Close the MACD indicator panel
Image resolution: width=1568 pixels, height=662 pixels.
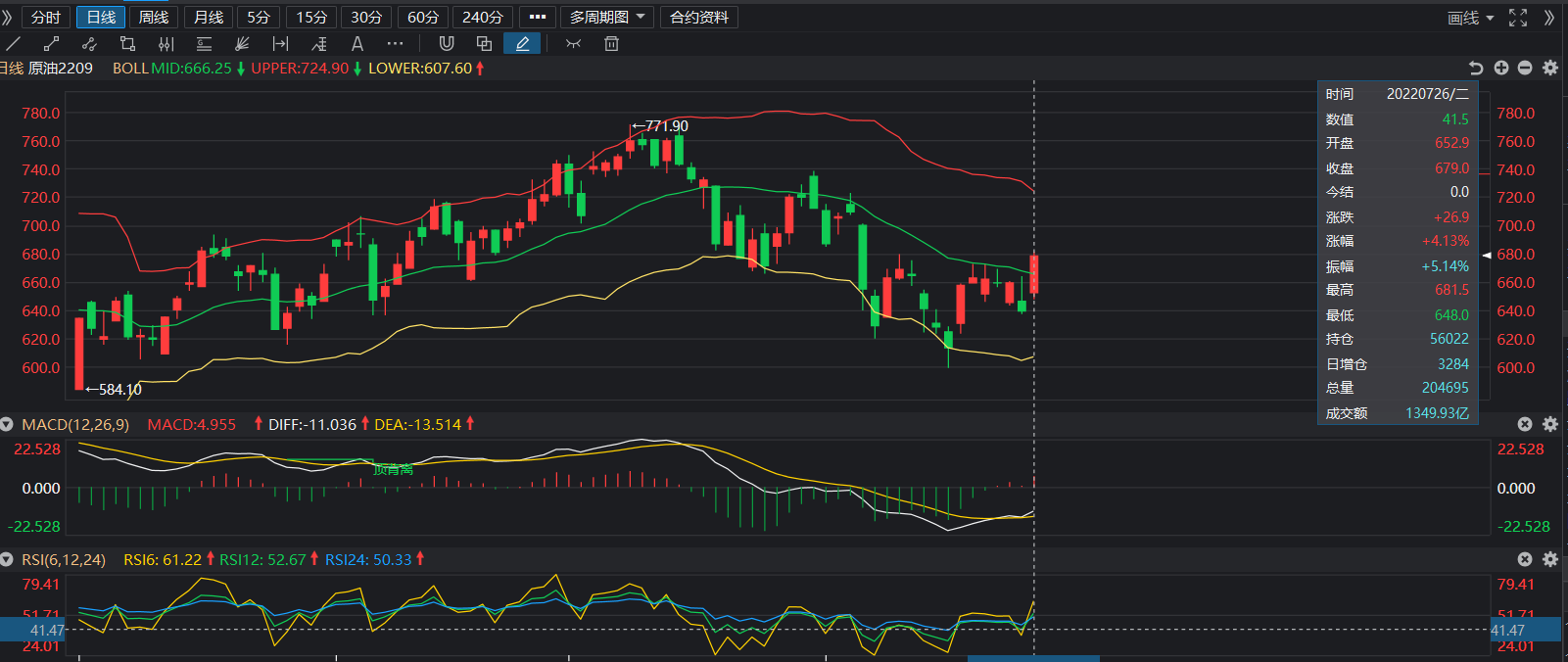(1525, 424)
